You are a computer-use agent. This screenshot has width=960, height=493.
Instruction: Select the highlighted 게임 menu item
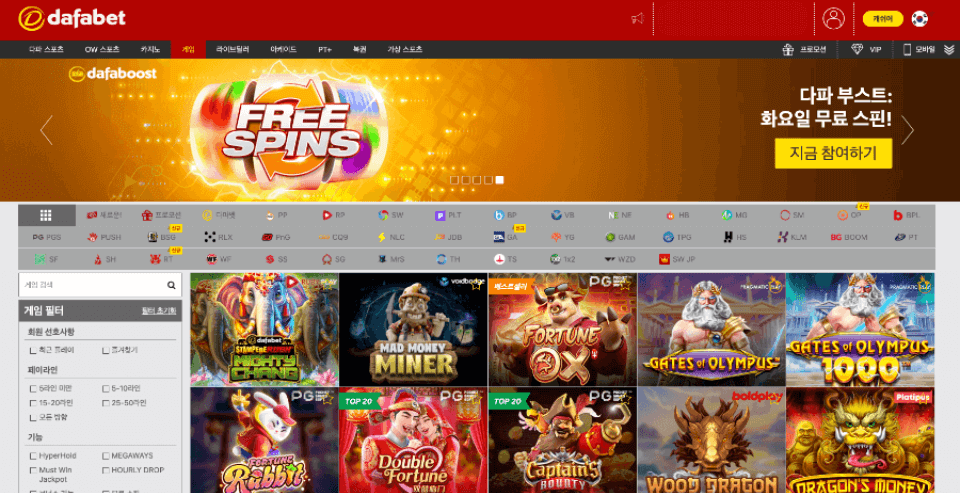188,50
